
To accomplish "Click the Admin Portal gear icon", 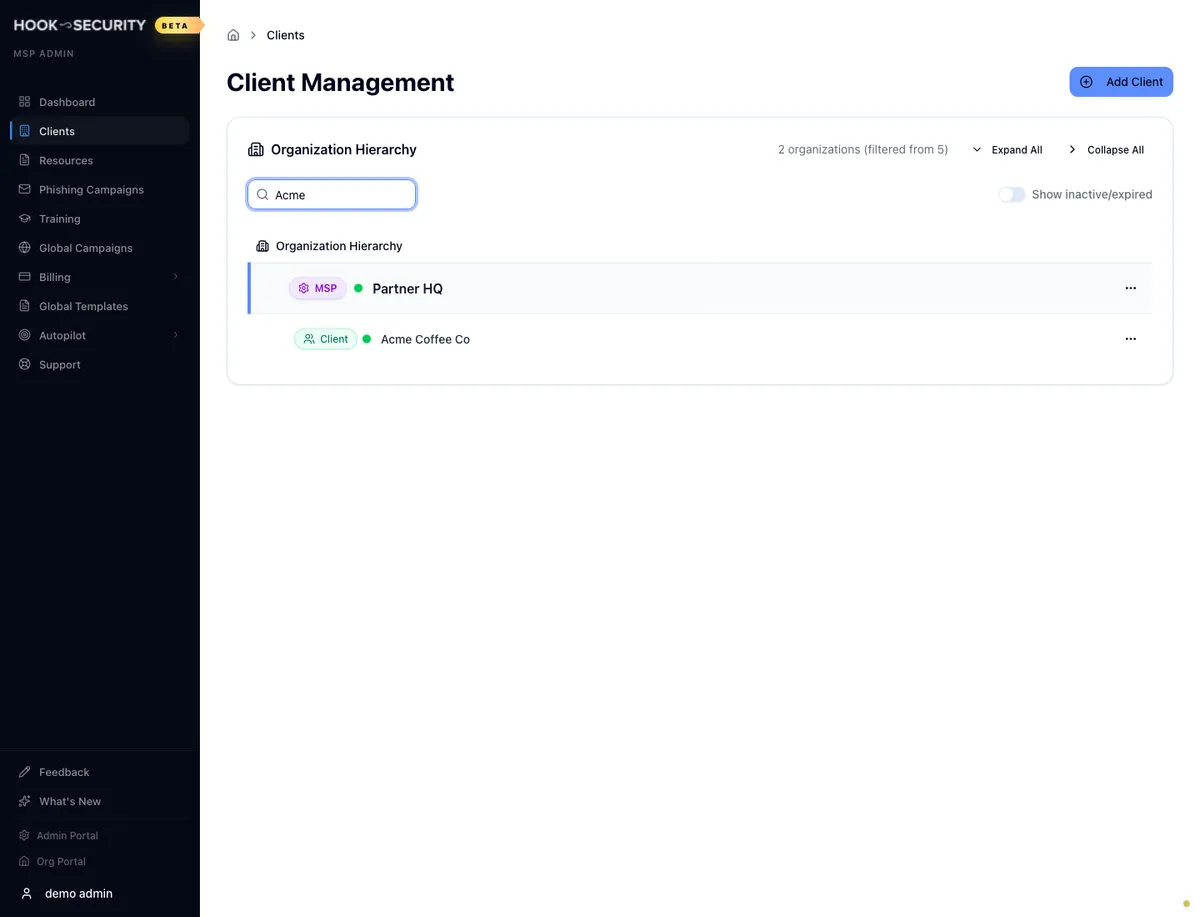I will 25,835.
